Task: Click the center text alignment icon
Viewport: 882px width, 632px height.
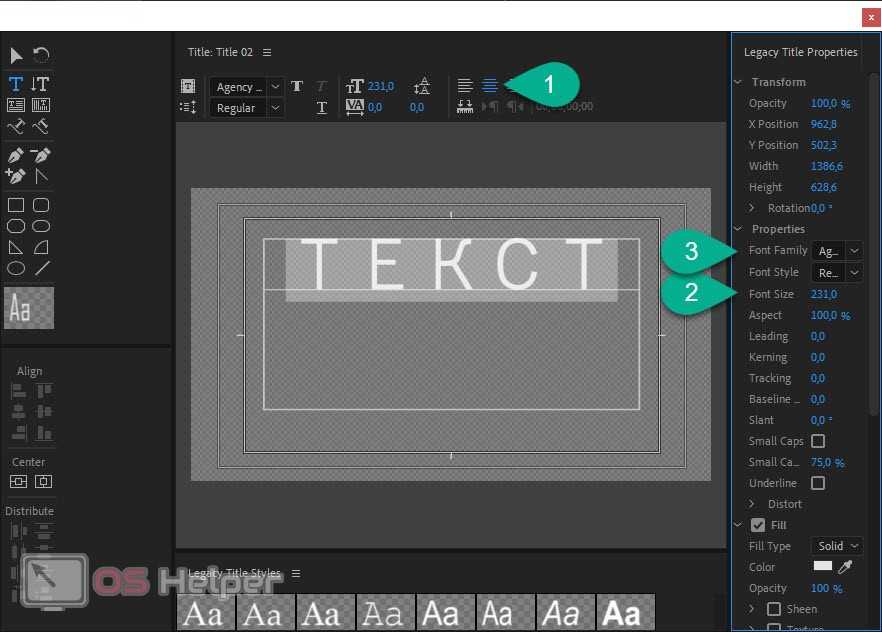Action: click(490, 86)
